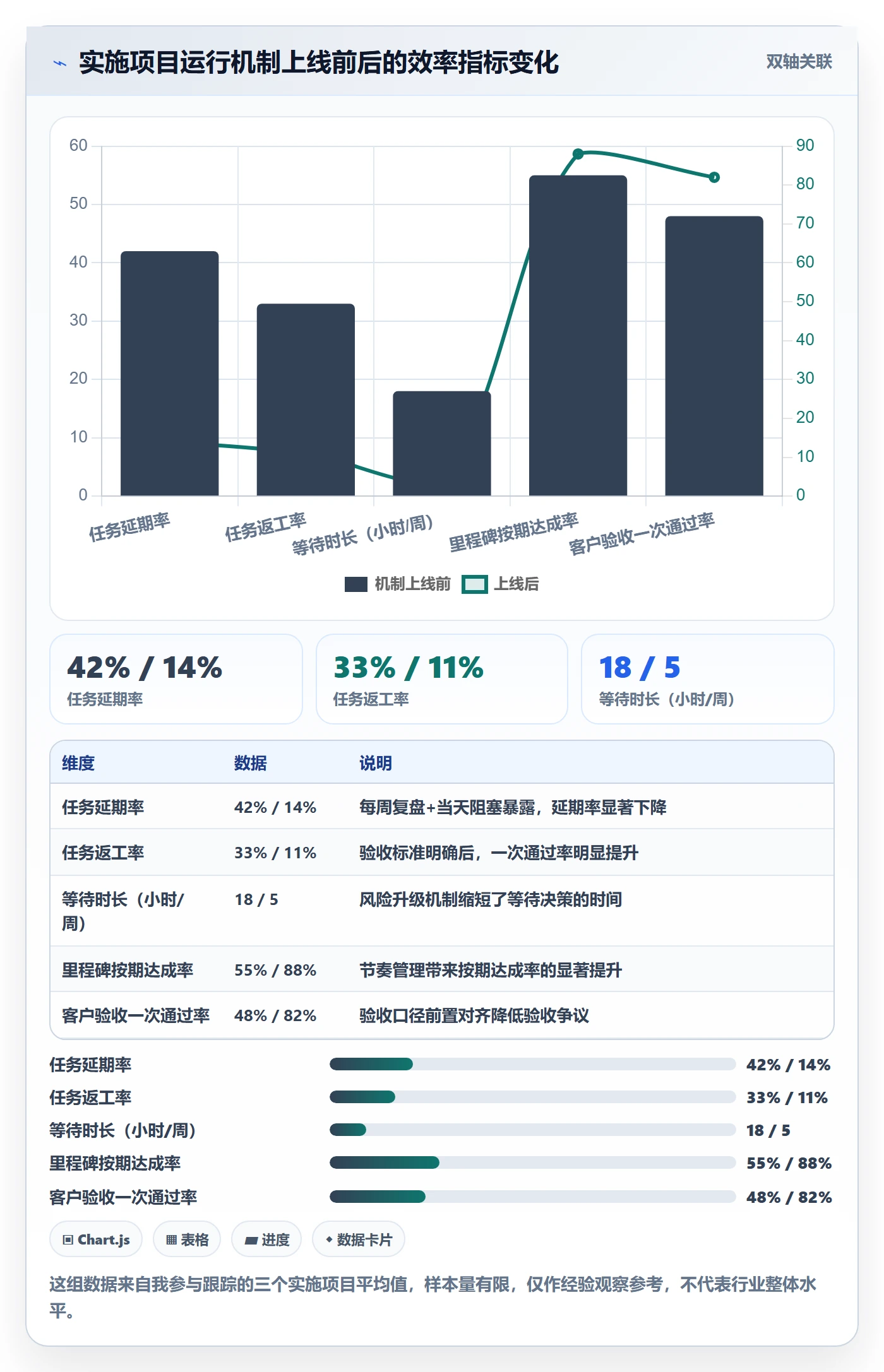Select the 42% / 14% stat card

[x=176, y=679]
